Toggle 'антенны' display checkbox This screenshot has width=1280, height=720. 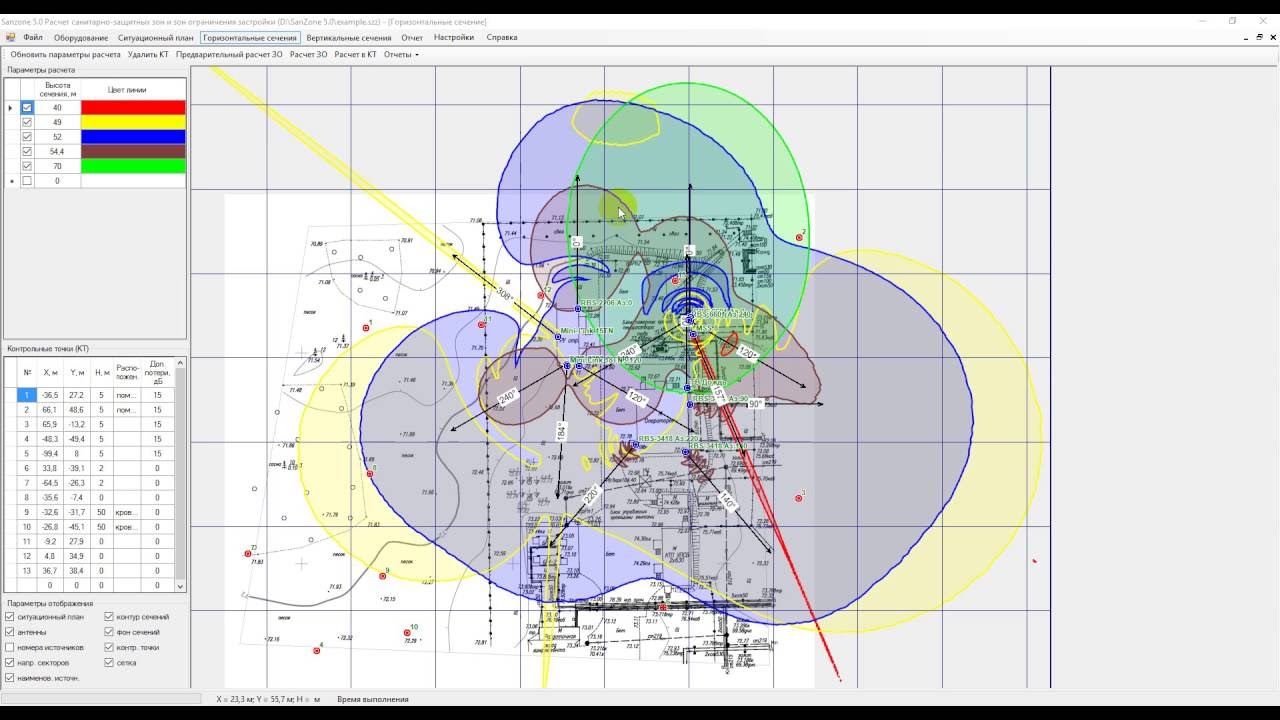(10, 632)
